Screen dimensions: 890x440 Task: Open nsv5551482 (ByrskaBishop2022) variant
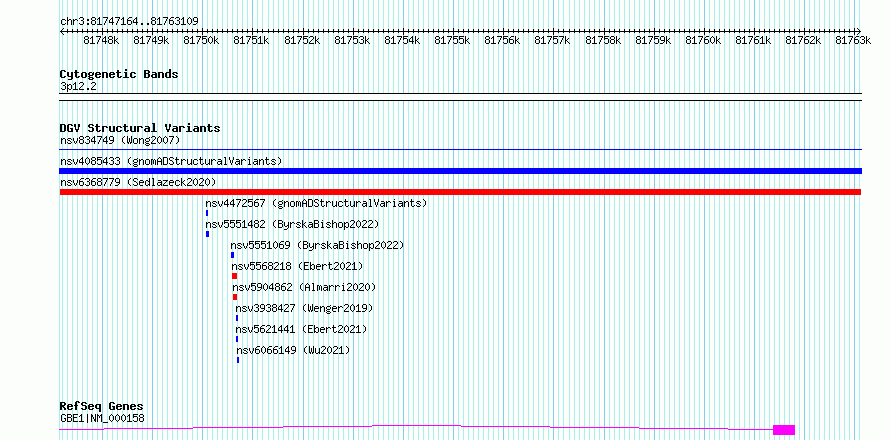[292, 224]
